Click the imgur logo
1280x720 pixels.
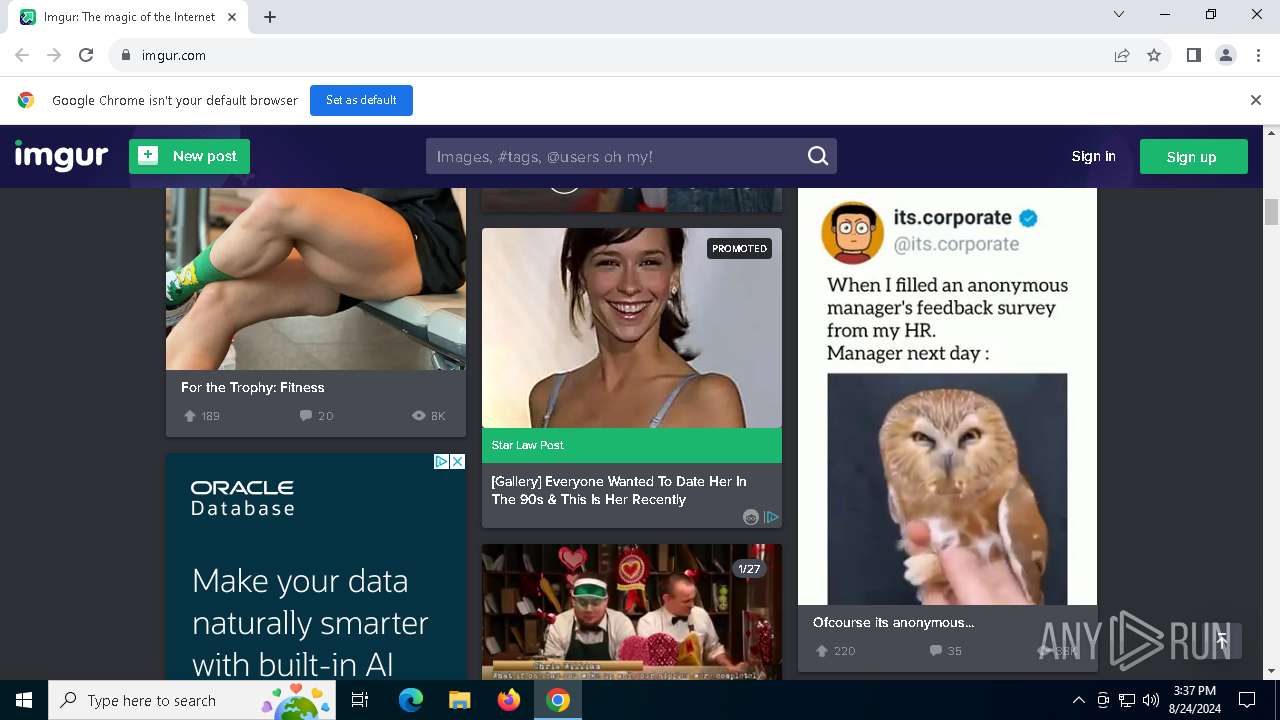(61, 156)
